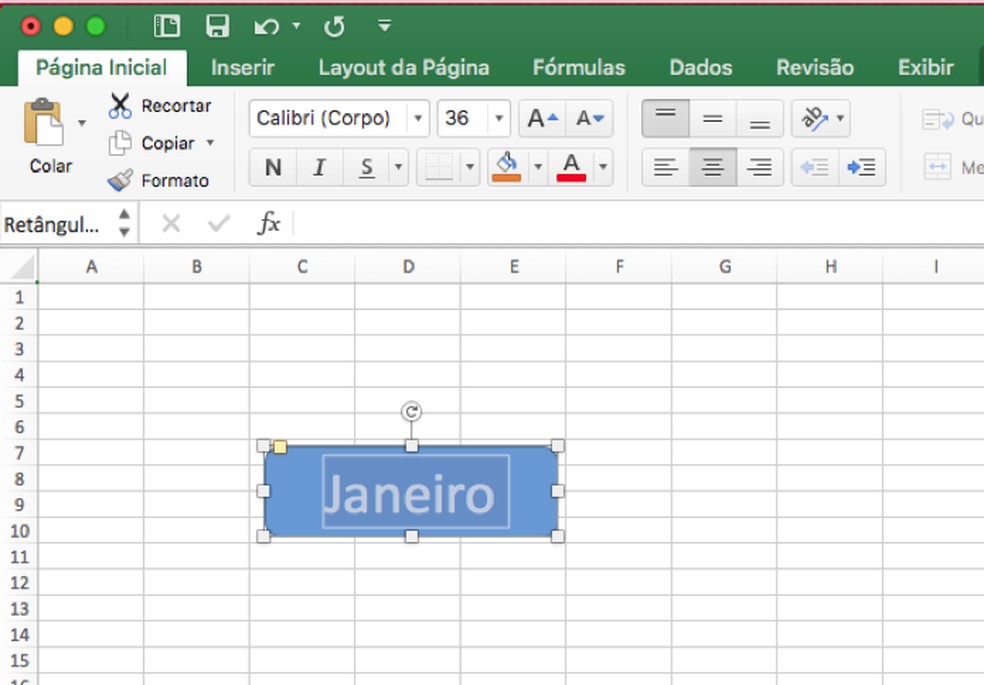
Task: Select column C header
Action: 302,267
